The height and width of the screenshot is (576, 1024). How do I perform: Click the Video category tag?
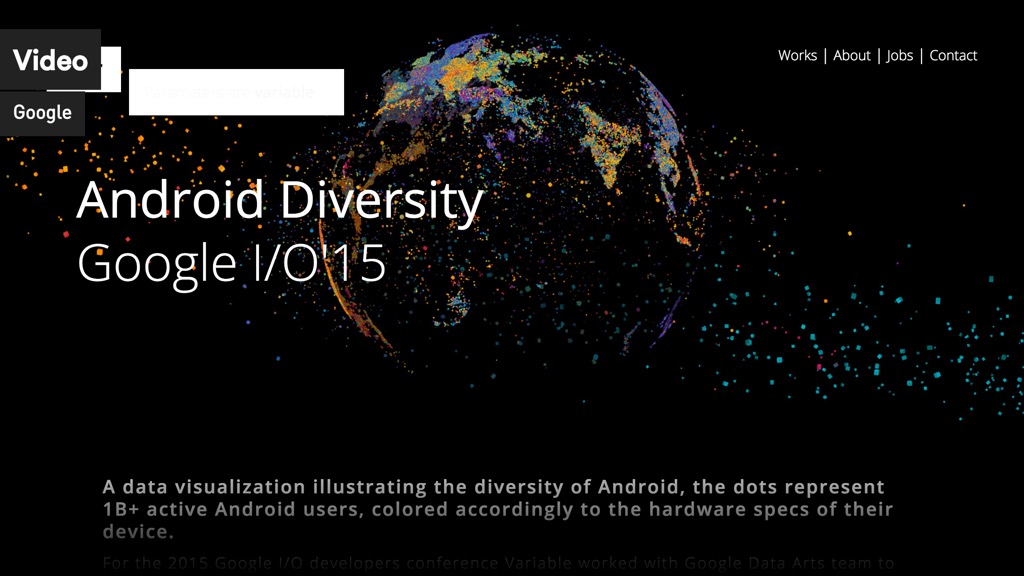(x=50, y=60)
